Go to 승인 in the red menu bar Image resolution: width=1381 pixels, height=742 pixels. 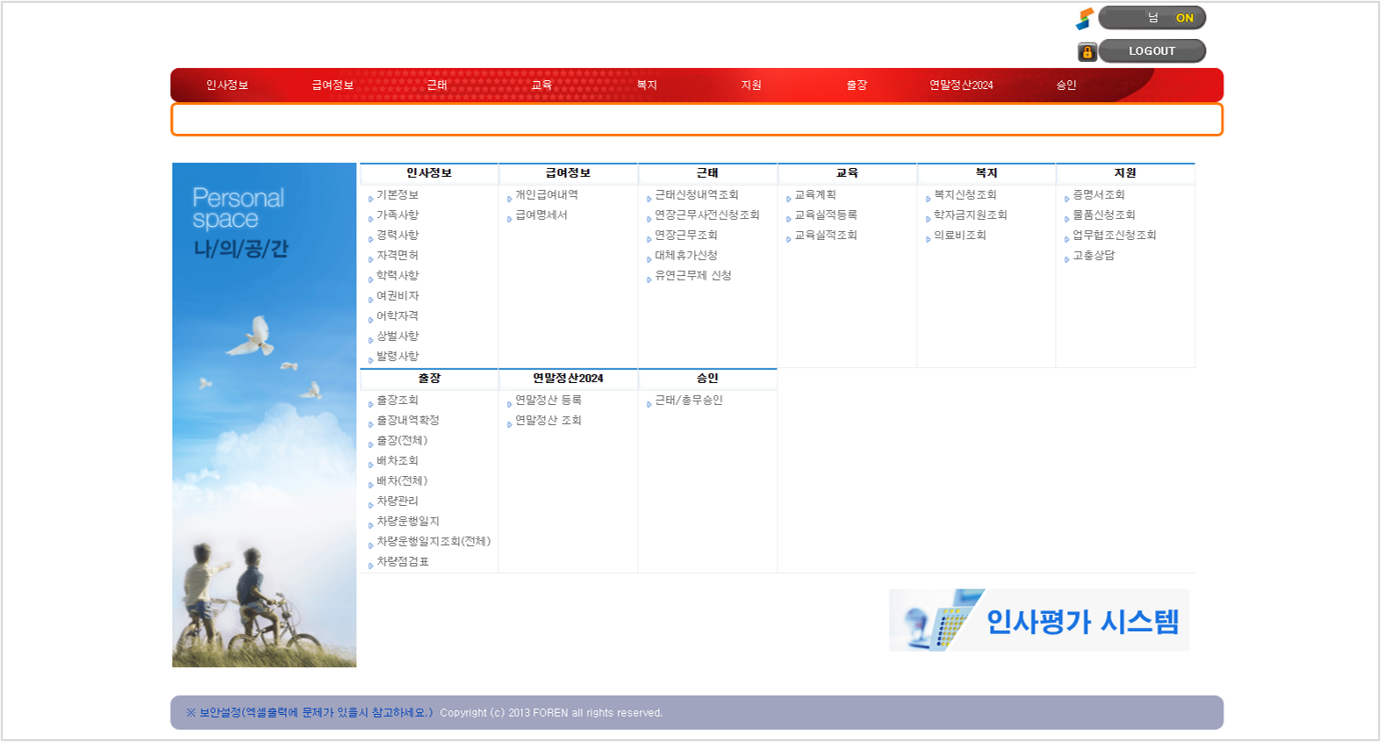click(1066, 85)
